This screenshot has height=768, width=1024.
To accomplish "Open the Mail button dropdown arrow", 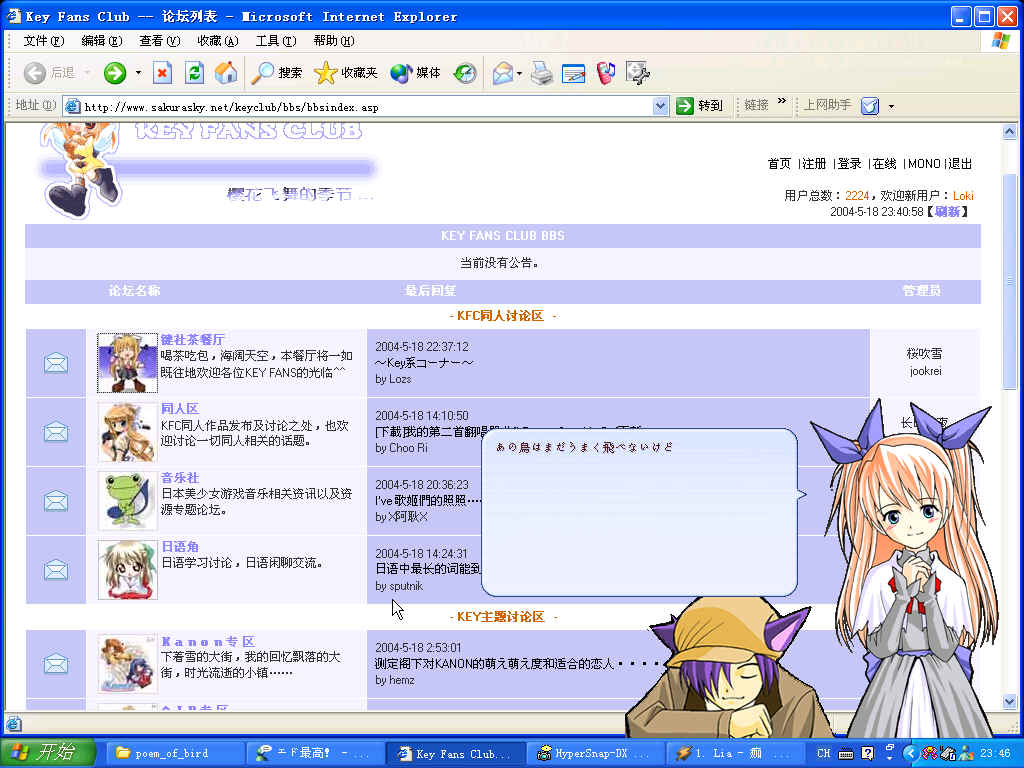I will (519, 72).
